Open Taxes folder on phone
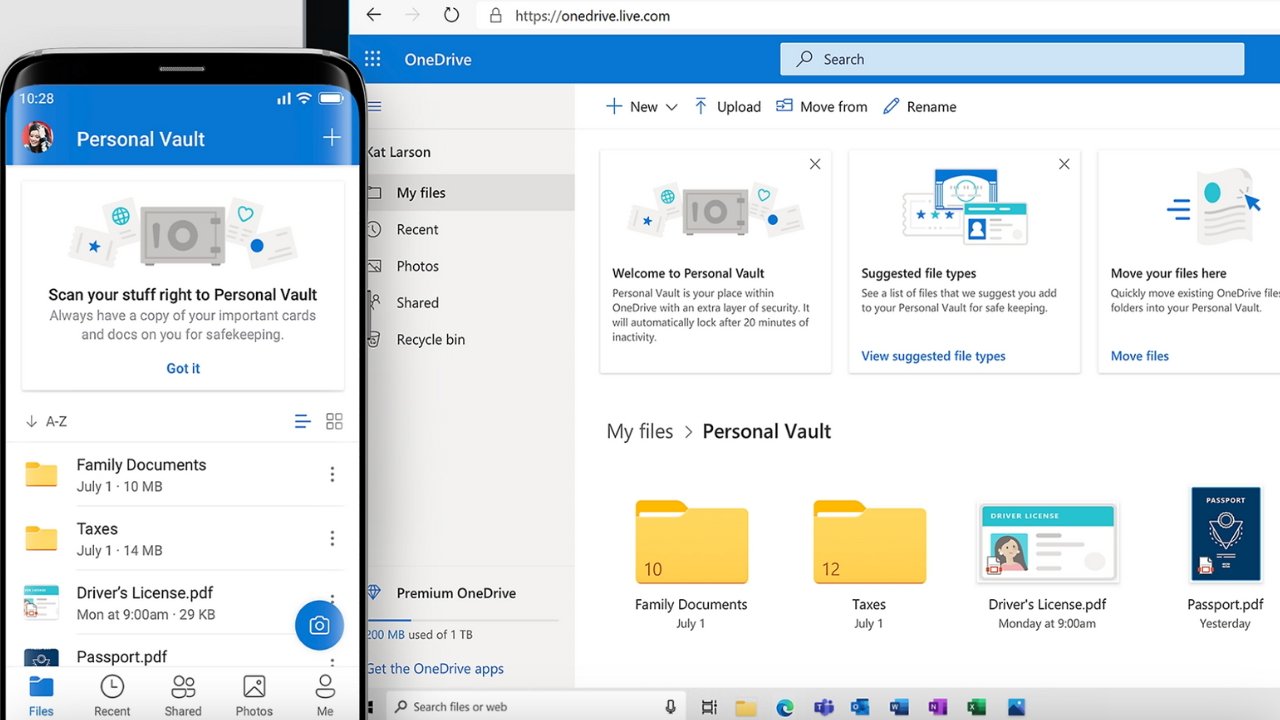This screenshot has height=720, width=1280. pos(183,539)
